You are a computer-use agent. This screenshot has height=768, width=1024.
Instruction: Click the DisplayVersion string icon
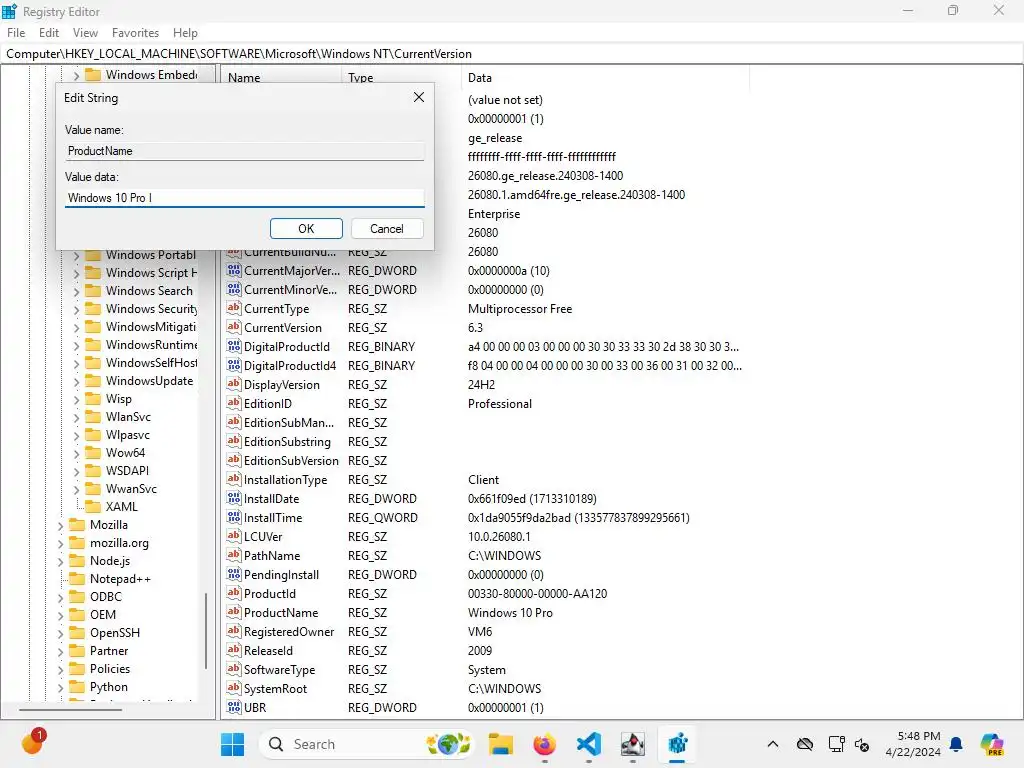click(234, 384)
